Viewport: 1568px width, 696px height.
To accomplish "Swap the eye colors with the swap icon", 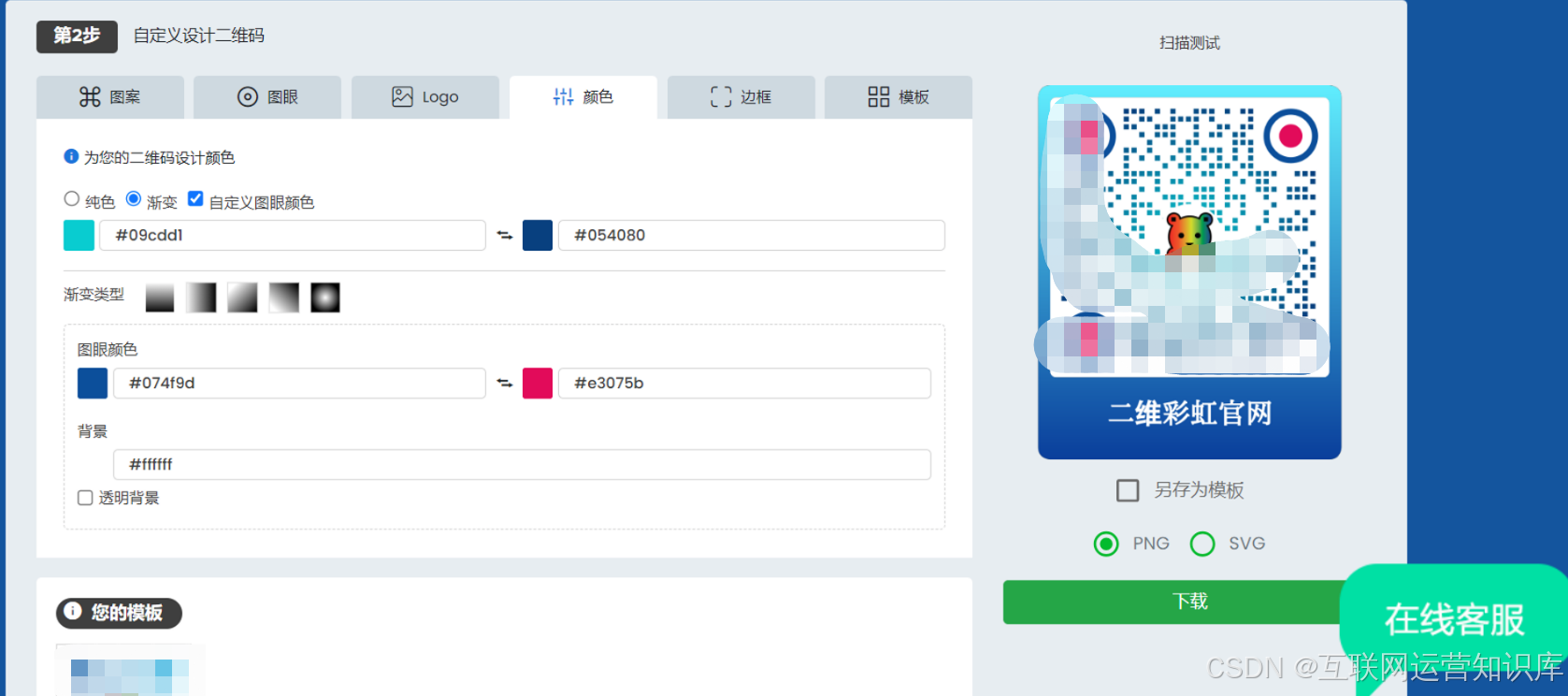I will 505,384.
